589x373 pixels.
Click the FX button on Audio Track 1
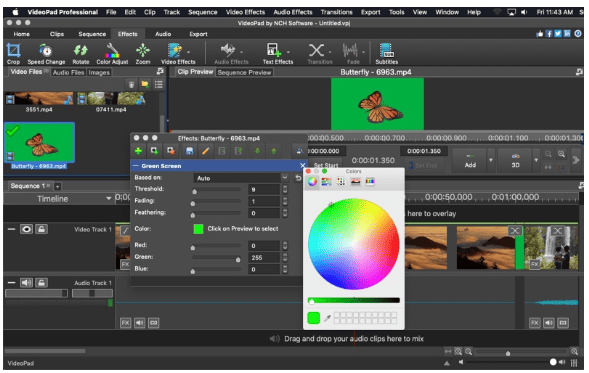125,323
